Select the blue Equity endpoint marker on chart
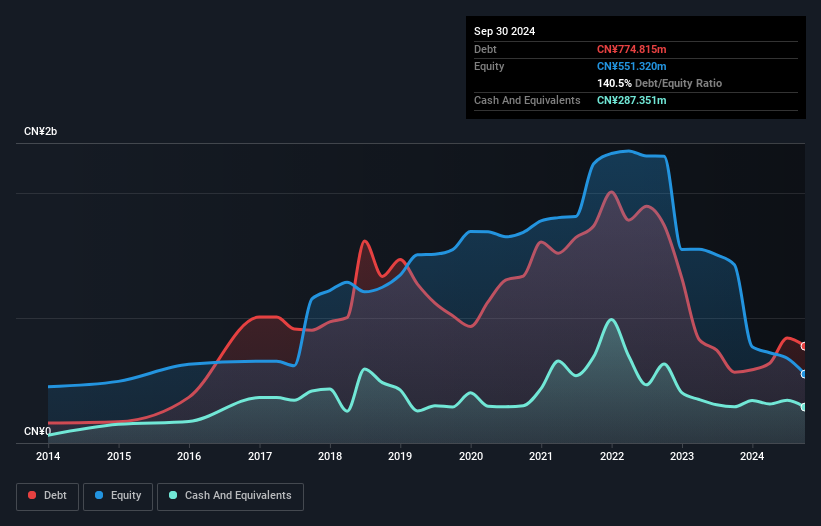This screenshot has width=821, height=526. (804, 374)
